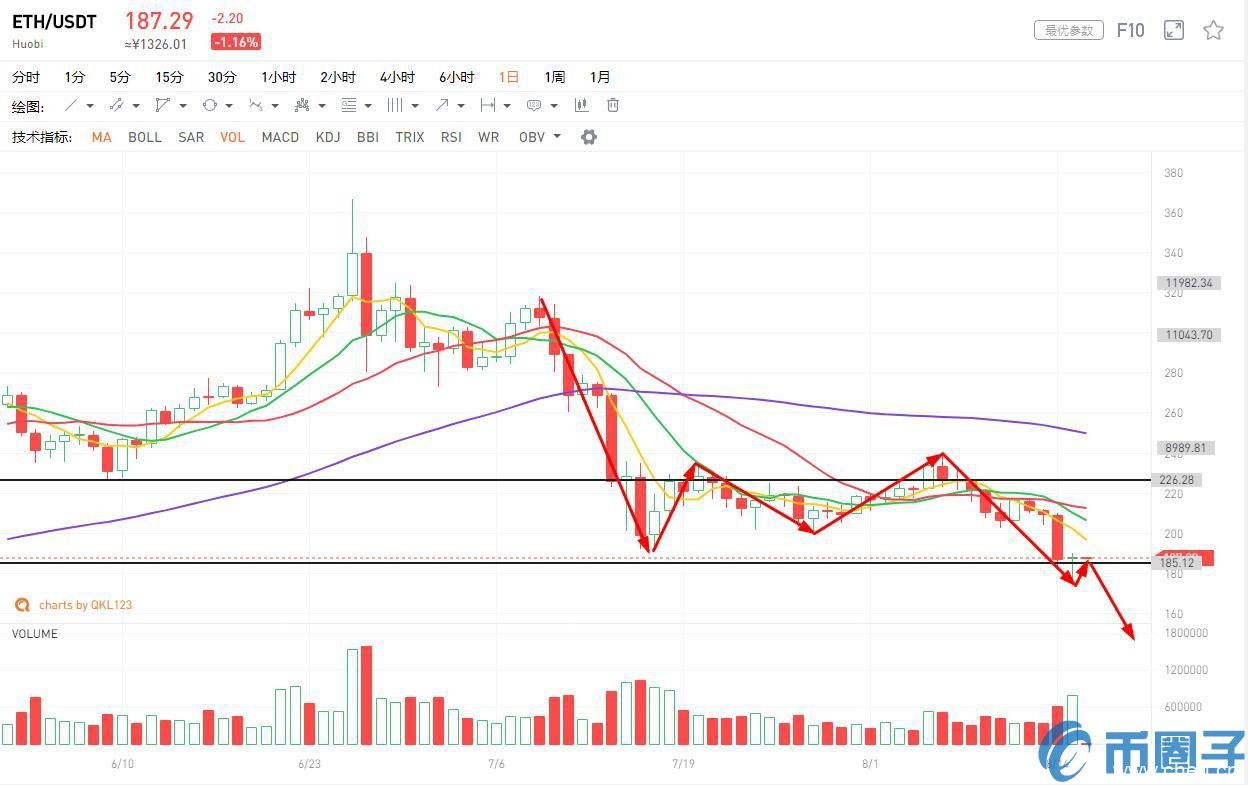Switch to the 1周 timeframe
1248x785 pixels.
click(x=554, y=77)
